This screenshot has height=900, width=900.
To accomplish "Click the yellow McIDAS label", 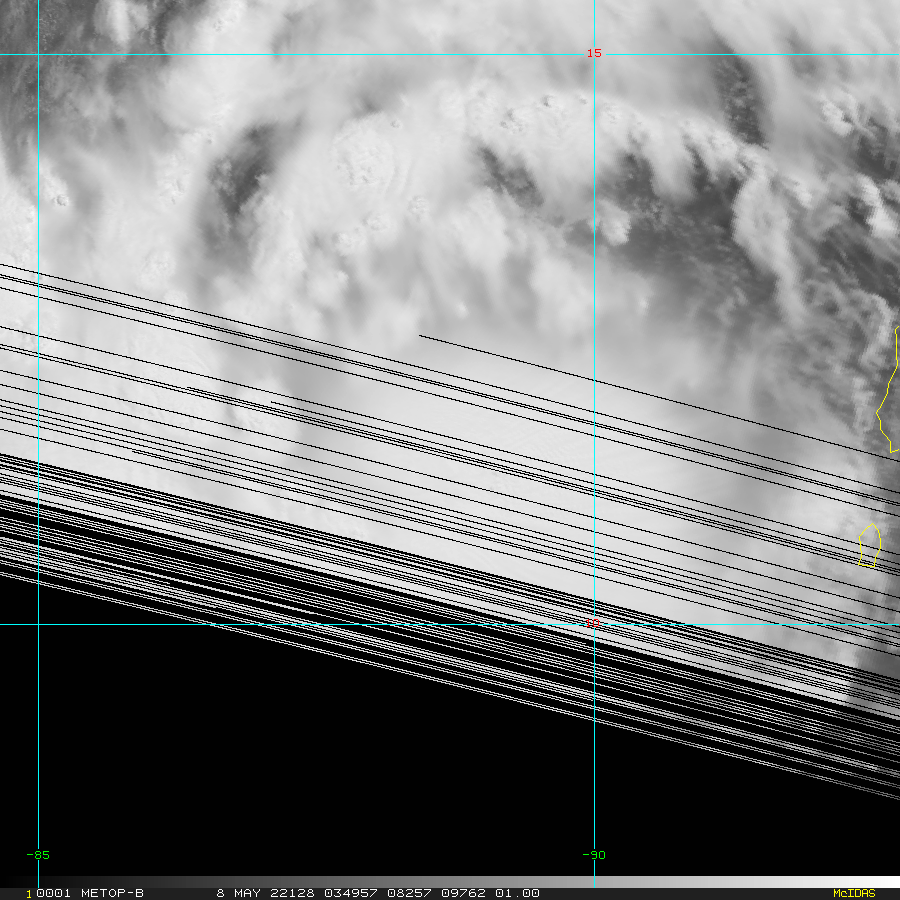I will point(853,893).
